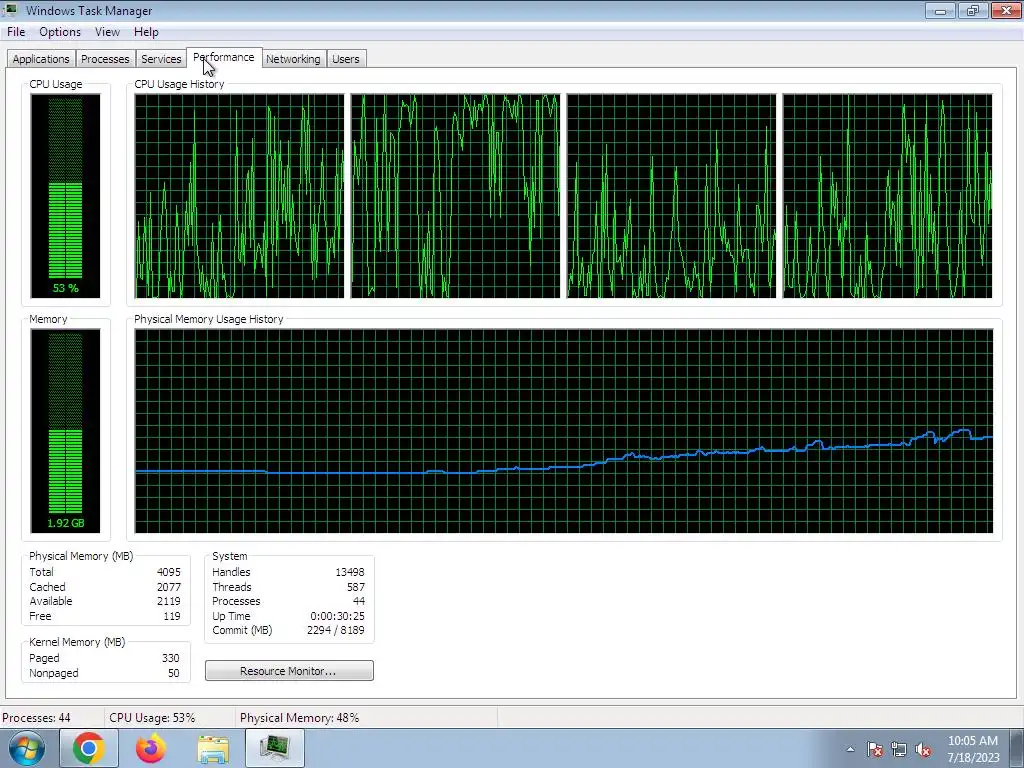1024x768 pixels.
Task: Launch Firefox from the taskbar
Action: click(151, 748)
